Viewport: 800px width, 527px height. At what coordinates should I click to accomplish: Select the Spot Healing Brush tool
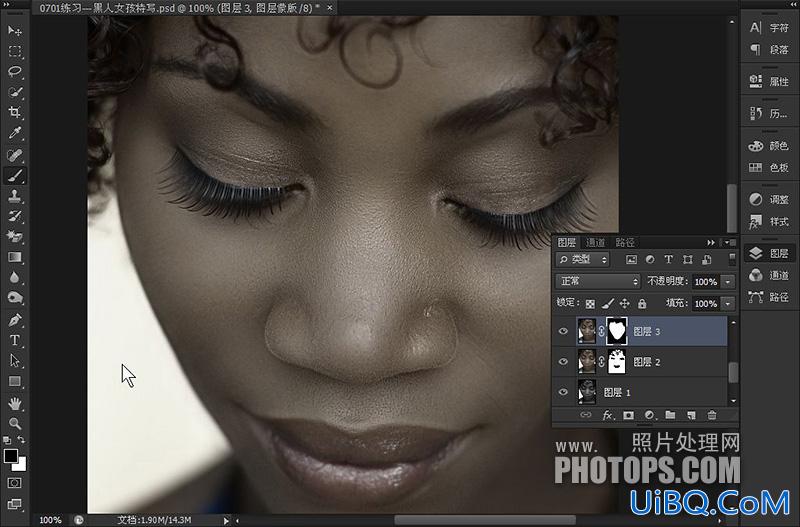point(15,155)
